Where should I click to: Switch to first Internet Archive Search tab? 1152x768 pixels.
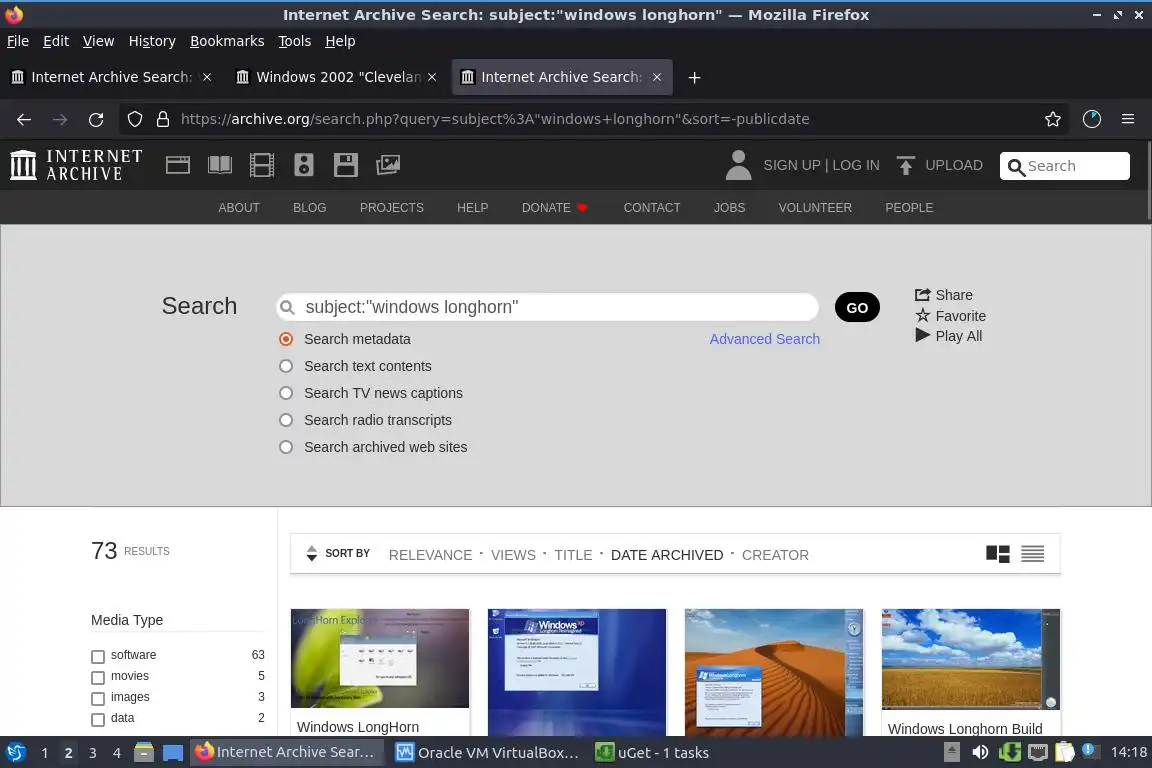[x=112, y=77]
